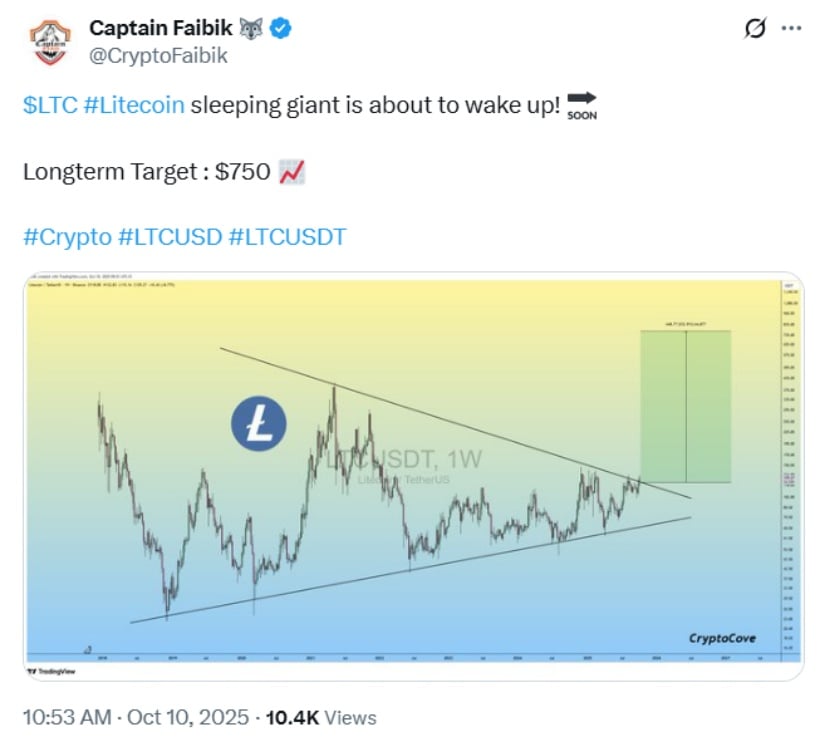Open the Grok explain icon
The width and height of the screenshot is (825, 737).
753,30
